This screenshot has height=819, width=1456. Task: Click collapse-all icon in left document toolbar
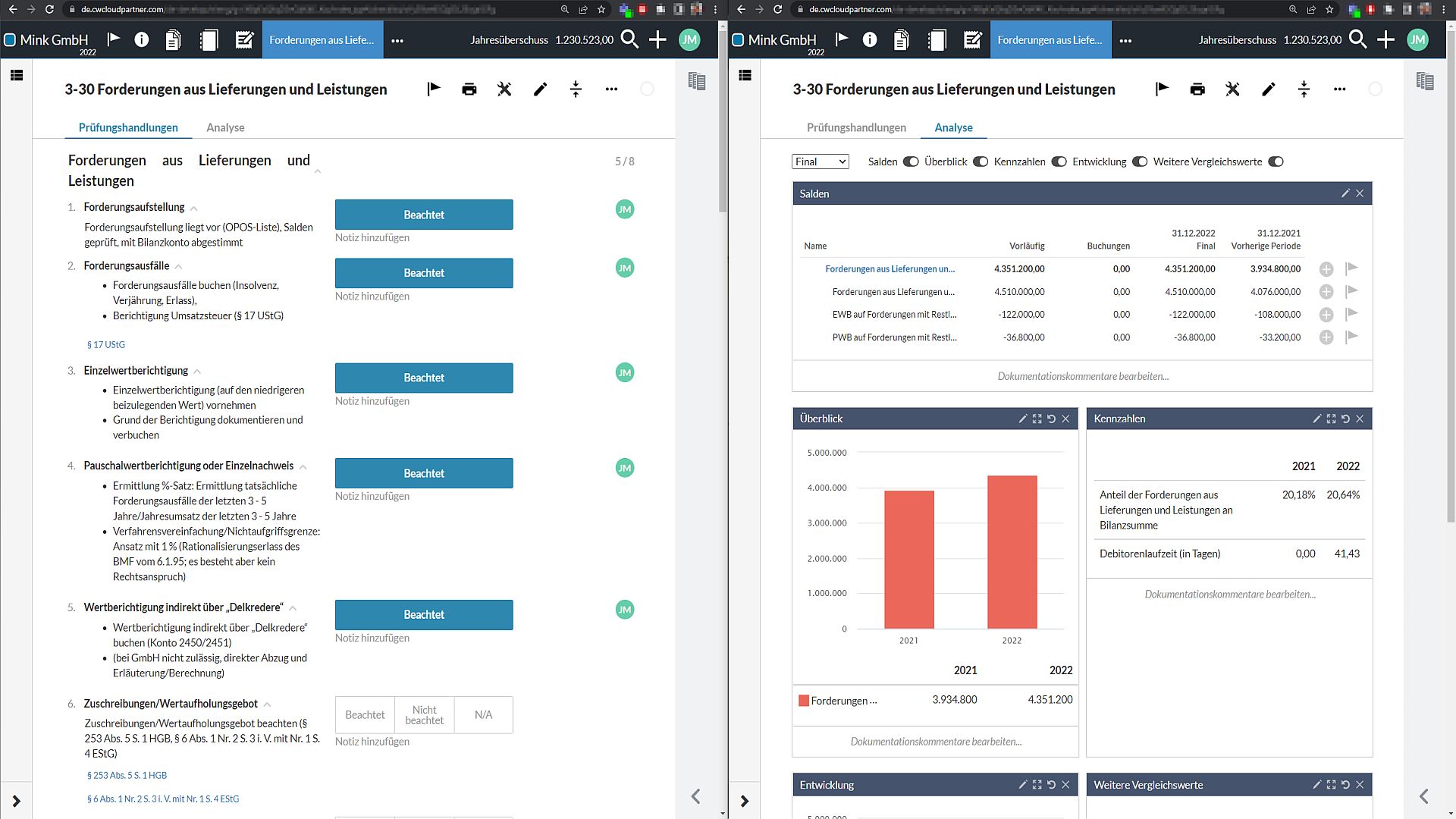coord(576,89)
